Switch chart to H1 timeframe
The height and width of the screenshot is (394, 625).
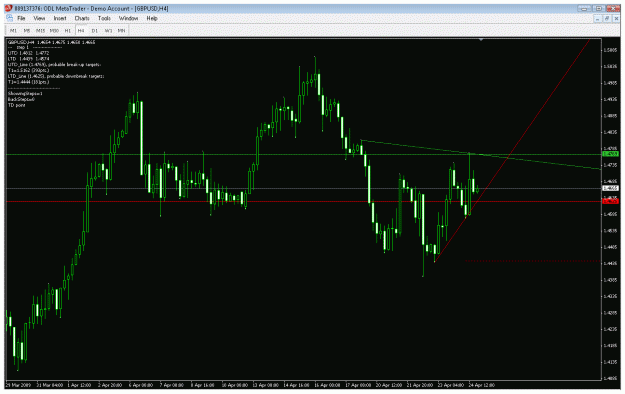pos(68,30)
